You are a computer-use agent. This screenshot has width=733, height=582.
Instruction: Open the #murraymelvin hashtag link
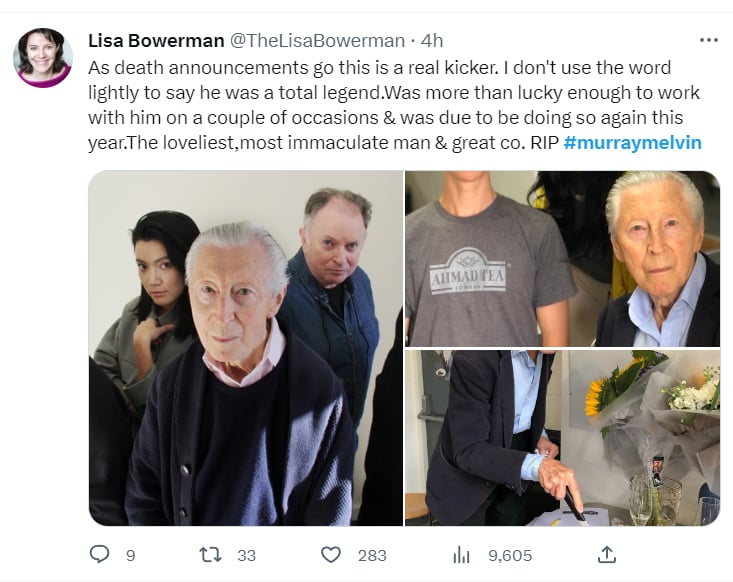coord(632,142)
